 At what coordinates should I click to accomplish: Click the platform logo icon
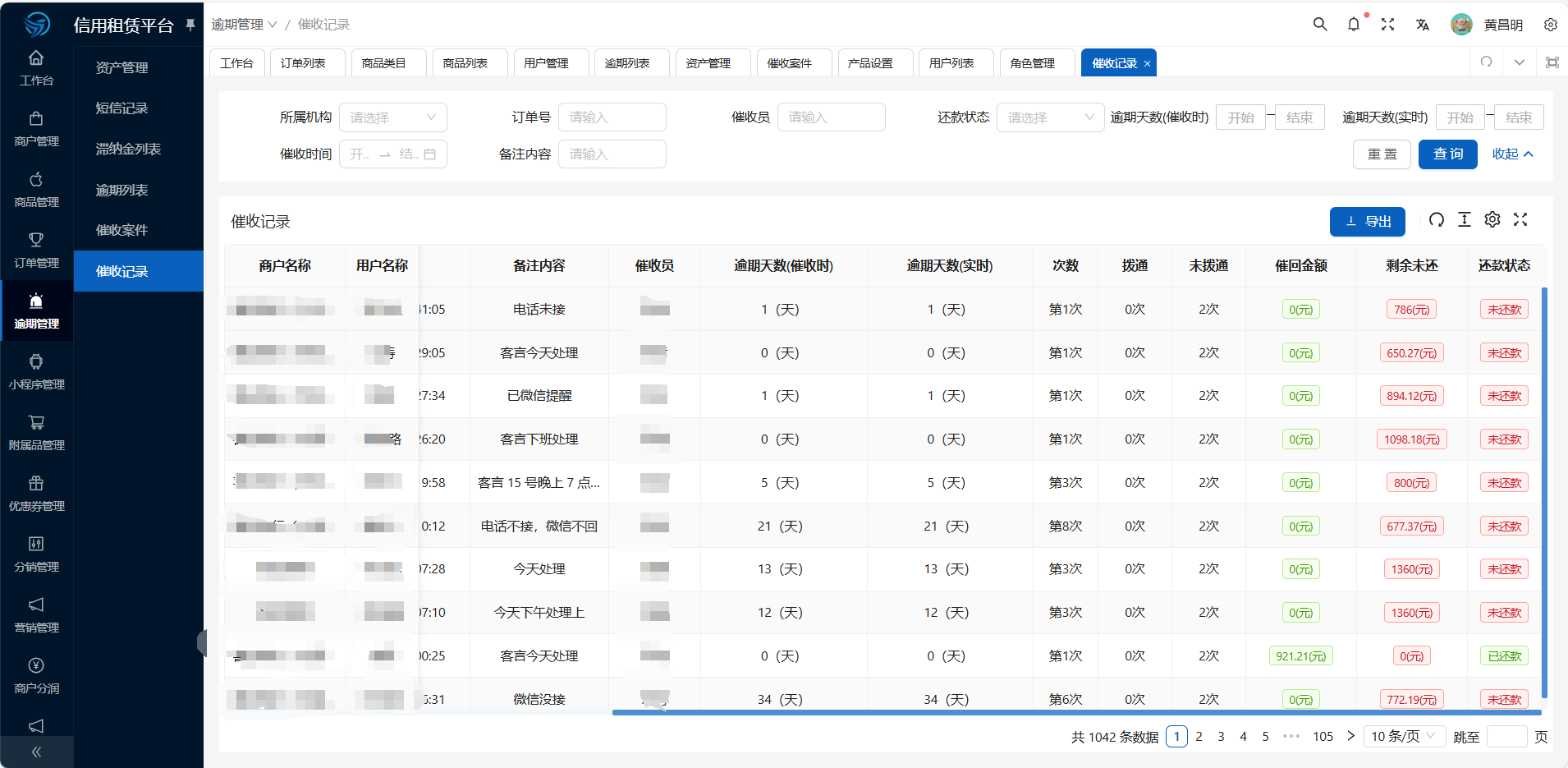coord(37,25)
